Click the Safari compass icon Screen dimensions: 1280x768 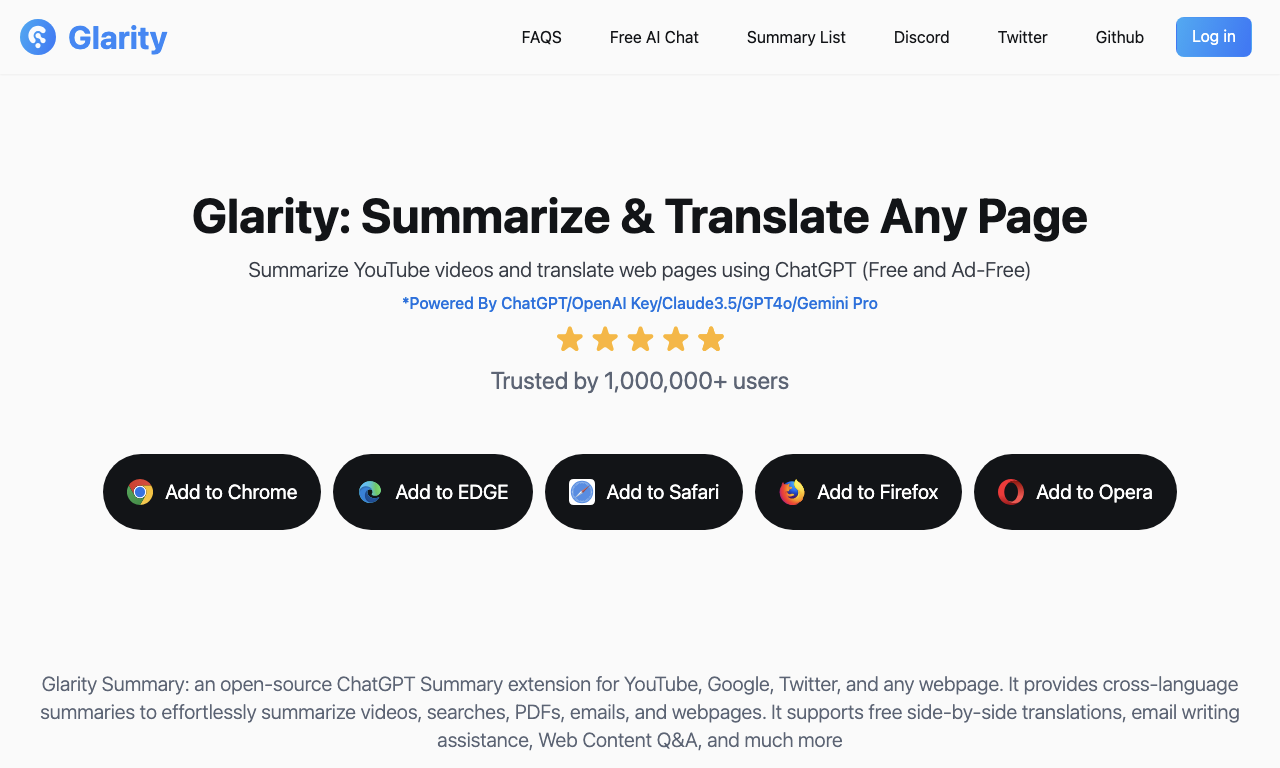point(582,492)
